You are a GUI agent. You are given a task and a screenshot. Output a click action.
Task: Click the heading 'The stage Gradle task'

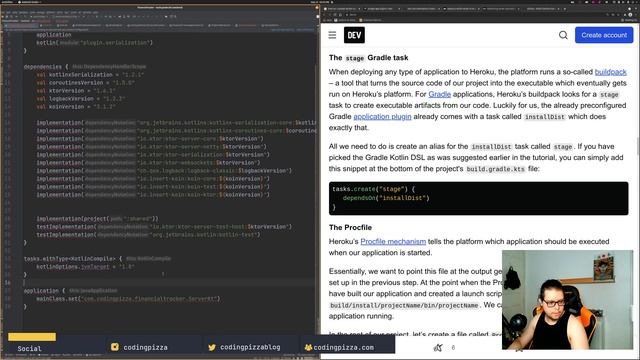tap(369, 58)
